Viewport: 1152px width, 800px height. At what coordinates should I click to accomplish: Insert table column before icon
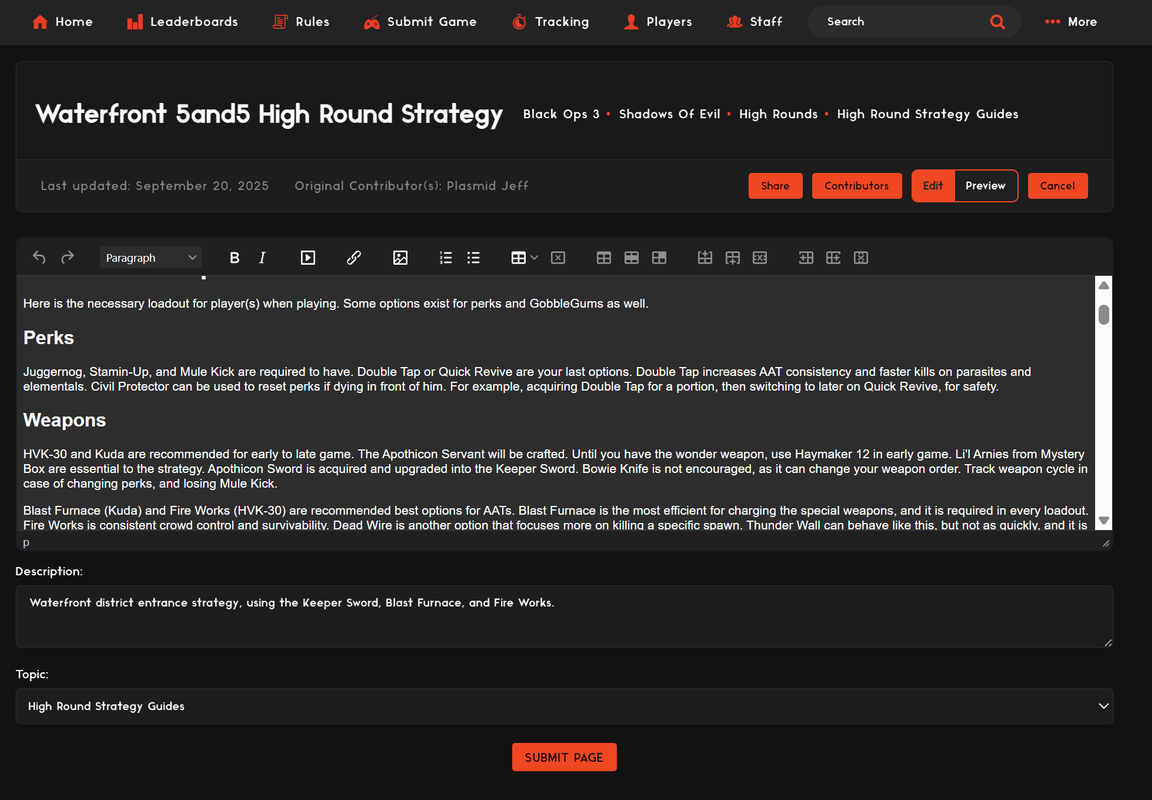tap(806, 258)
